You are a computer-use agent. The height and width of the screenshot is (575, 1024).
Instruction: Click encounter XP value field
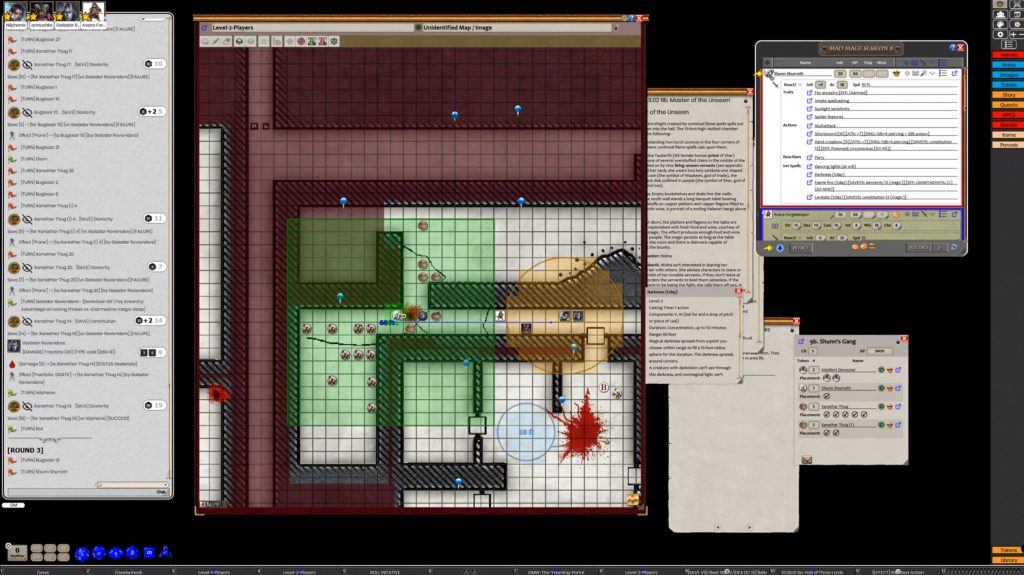(880, 351)
